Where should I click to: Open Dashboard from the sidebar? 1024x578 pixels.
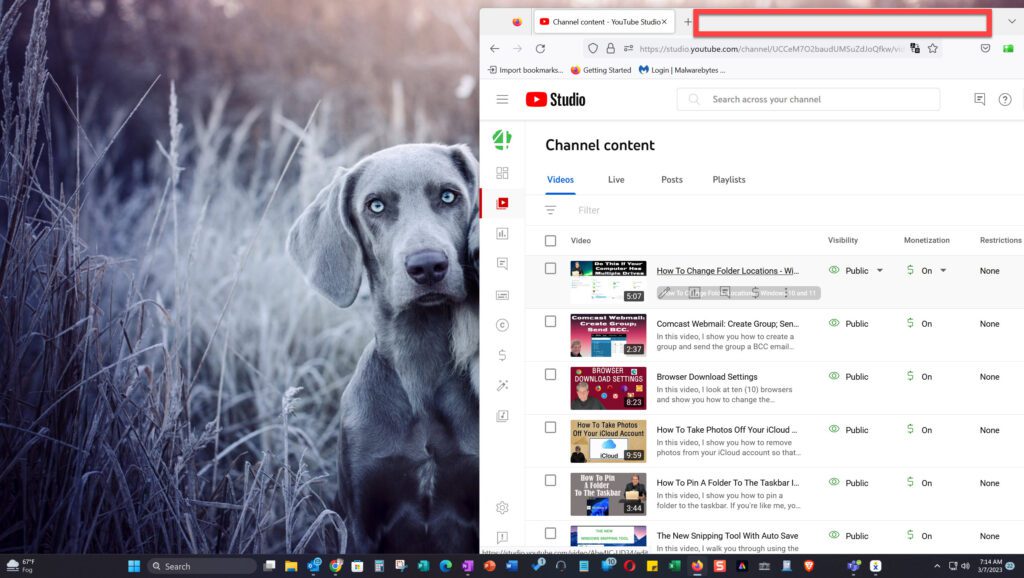tap(502, 172)
